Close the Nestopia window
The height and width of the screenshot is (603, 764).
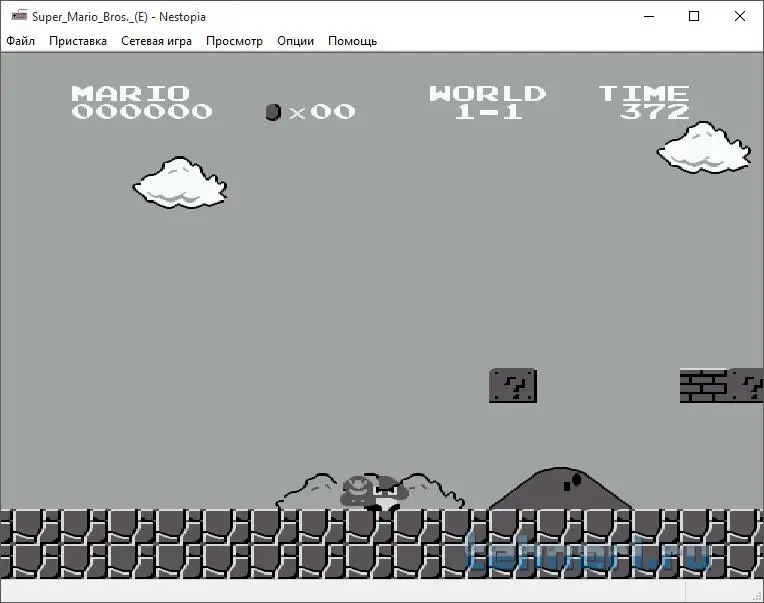click(x=740, y=16)
